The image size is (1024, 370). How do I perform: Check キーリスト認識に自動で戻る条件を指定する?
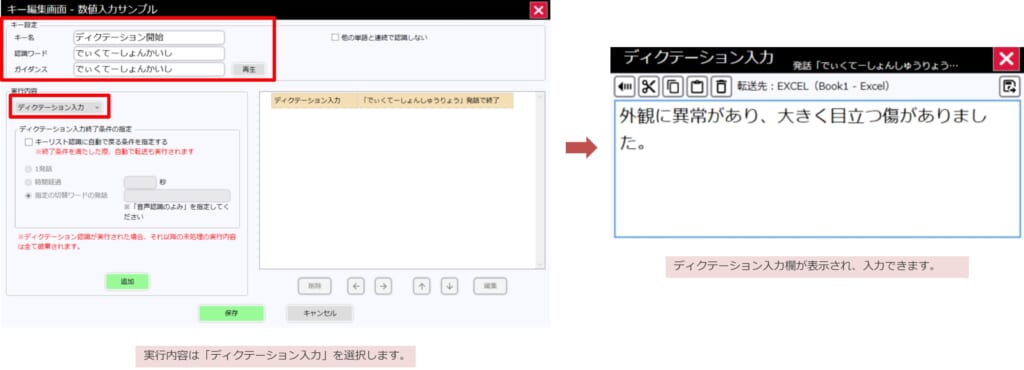28,141
